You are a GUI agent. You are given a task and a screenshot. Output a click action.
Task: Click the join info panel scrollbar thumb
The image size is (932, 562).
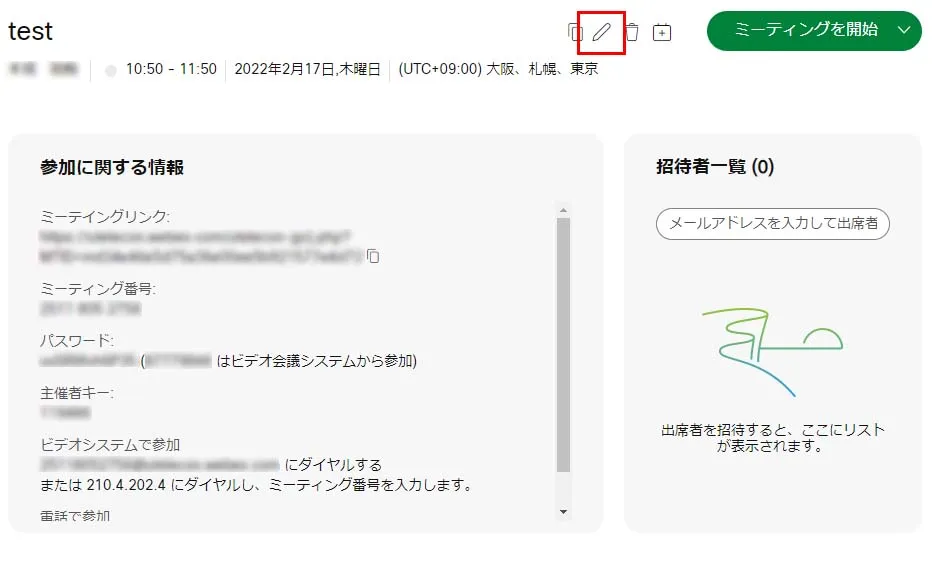[563, 345]
